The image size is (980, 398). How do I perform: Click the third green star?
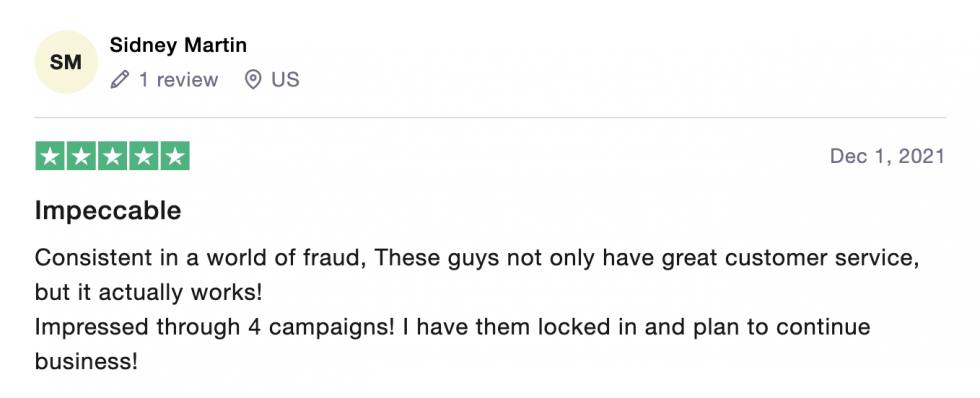click(x=112, y=156)
